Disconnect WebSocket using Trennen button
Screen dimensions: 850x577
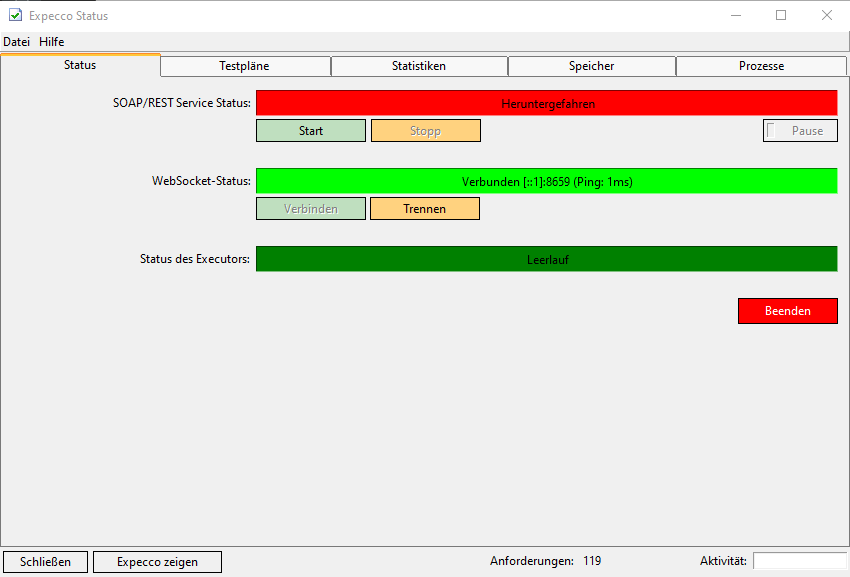click(424, 209)
